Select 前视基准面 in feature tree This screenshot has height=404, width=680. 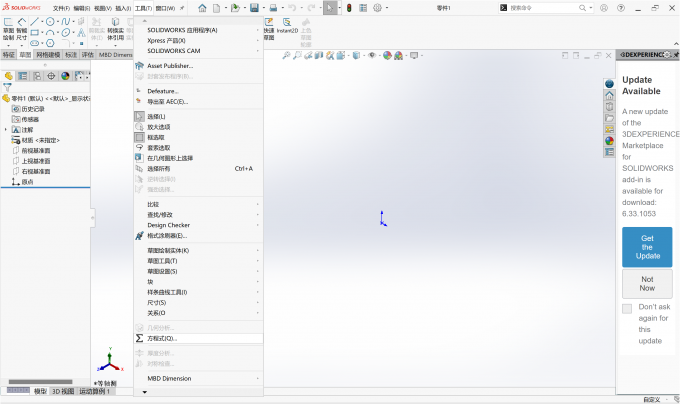pos(36,150)
